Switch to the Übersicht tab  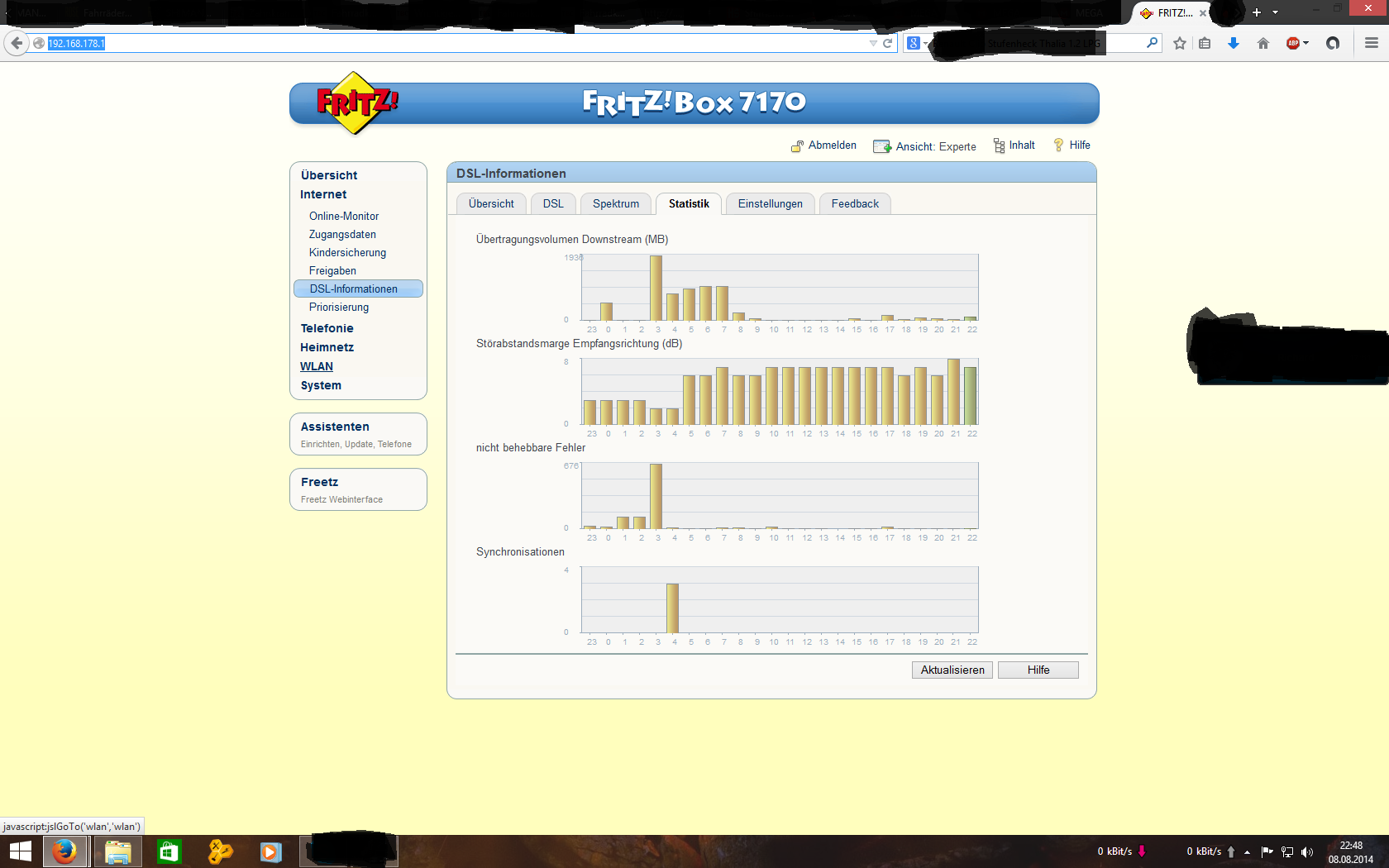[491, 203]
